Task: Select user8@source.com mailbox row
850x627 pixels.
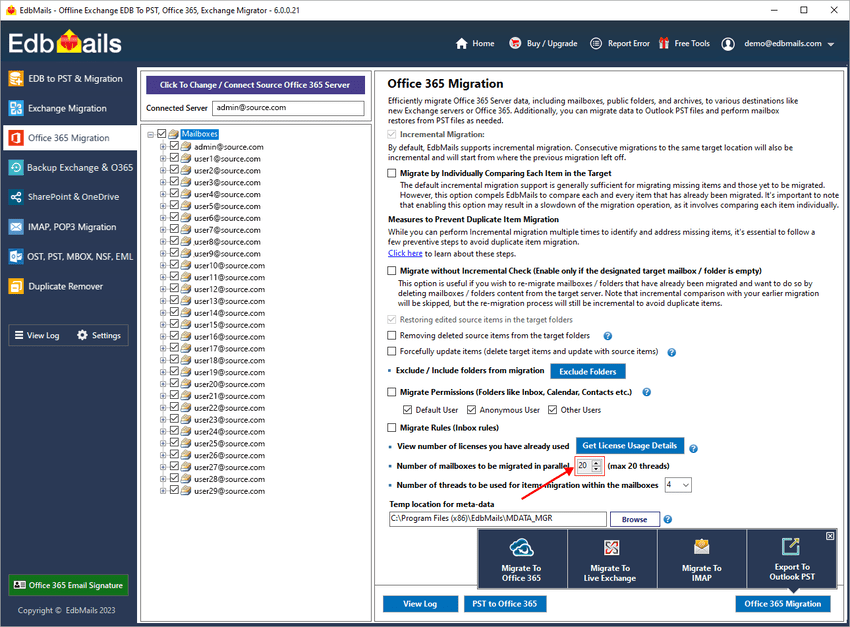Action: pos(227,242)
